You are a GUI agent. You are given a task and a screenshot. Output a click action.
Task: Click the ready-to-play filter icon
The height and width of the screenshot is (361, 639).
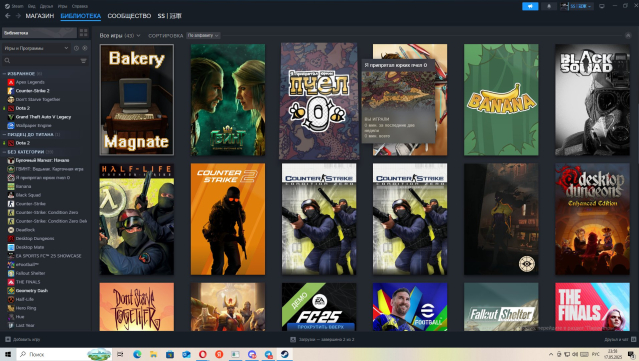tap(85, 48)
